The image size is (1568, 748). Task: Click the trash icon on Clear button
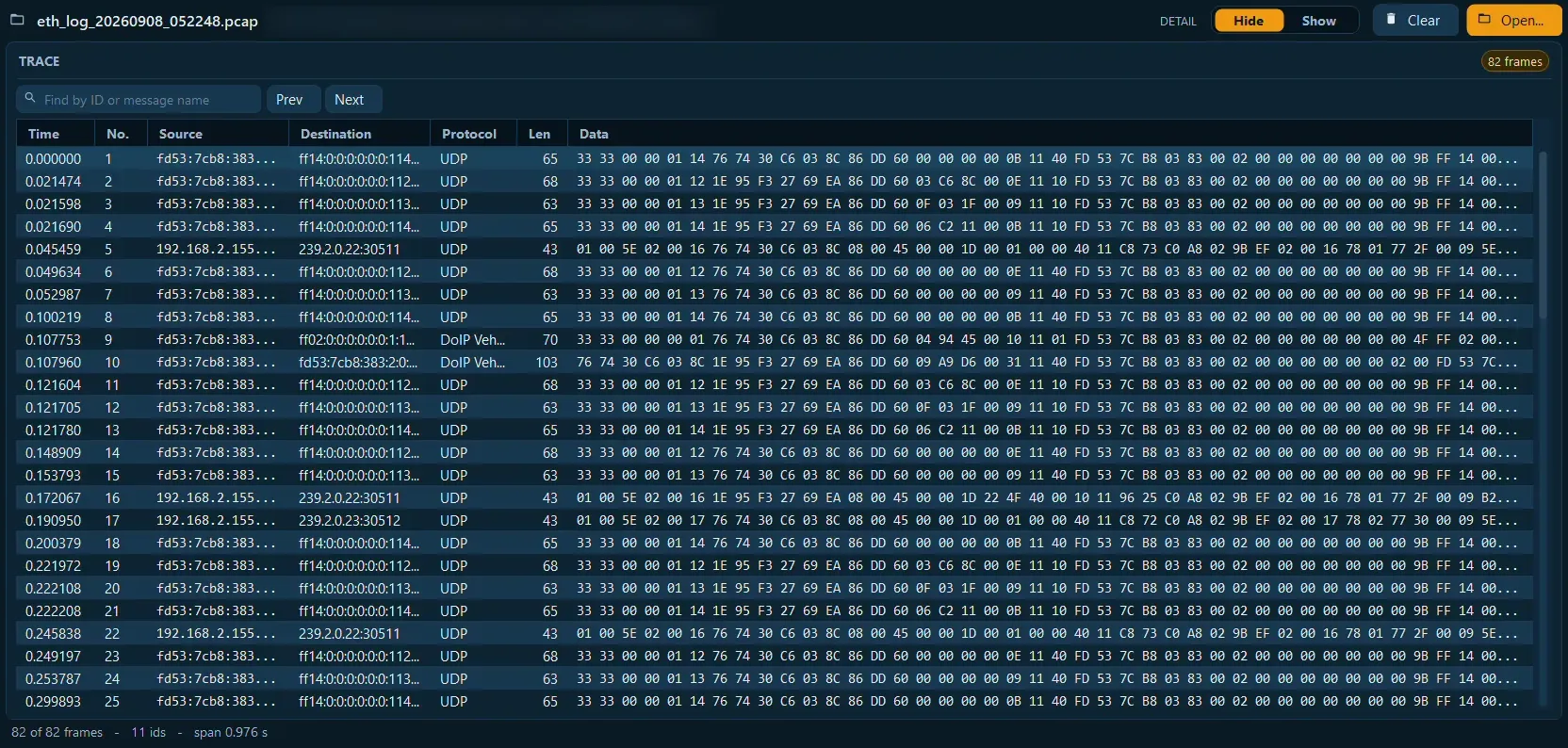pyautogui.click(x=1391, y=20)
